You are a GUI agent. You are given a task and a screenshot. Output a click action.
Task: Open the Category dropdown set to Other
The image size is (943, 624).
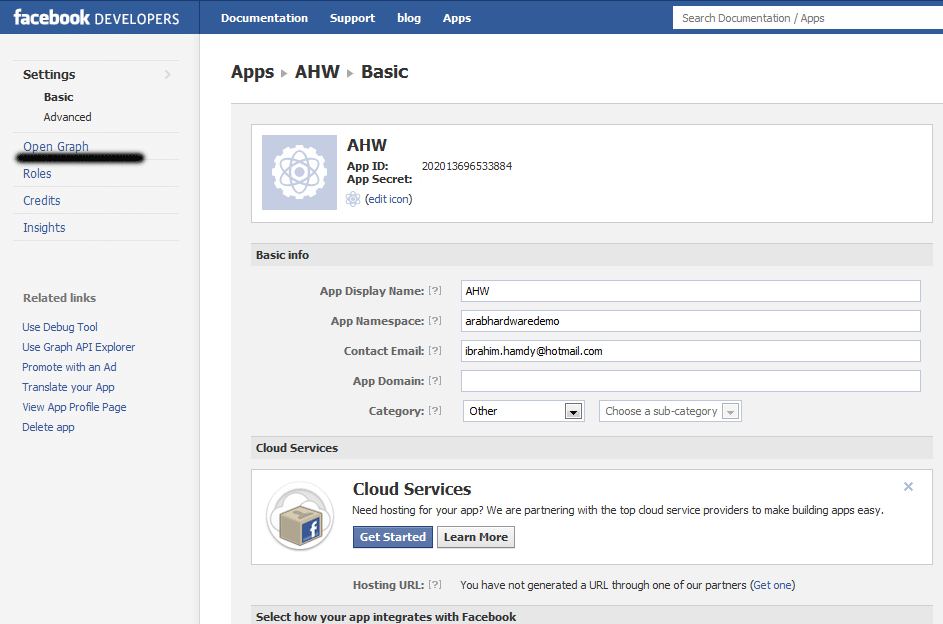(523, 411)
